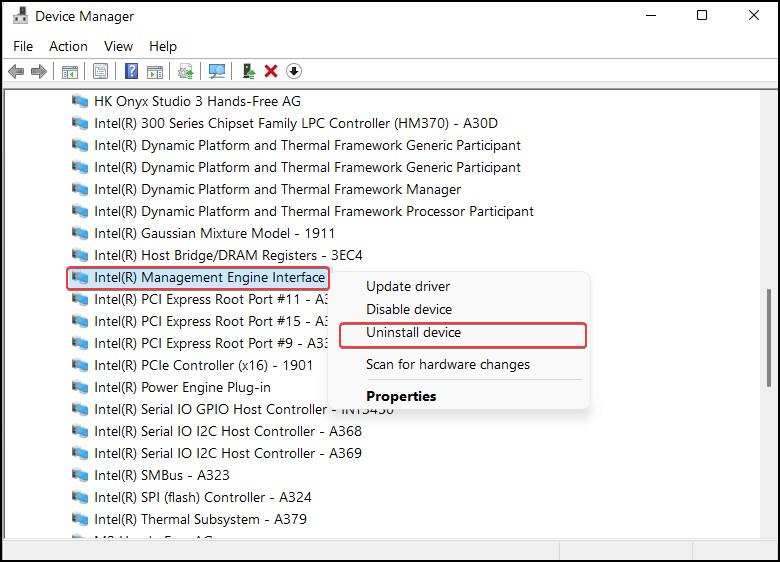Click the device icon beside LPC Controller (HM370)

[80, 123]
